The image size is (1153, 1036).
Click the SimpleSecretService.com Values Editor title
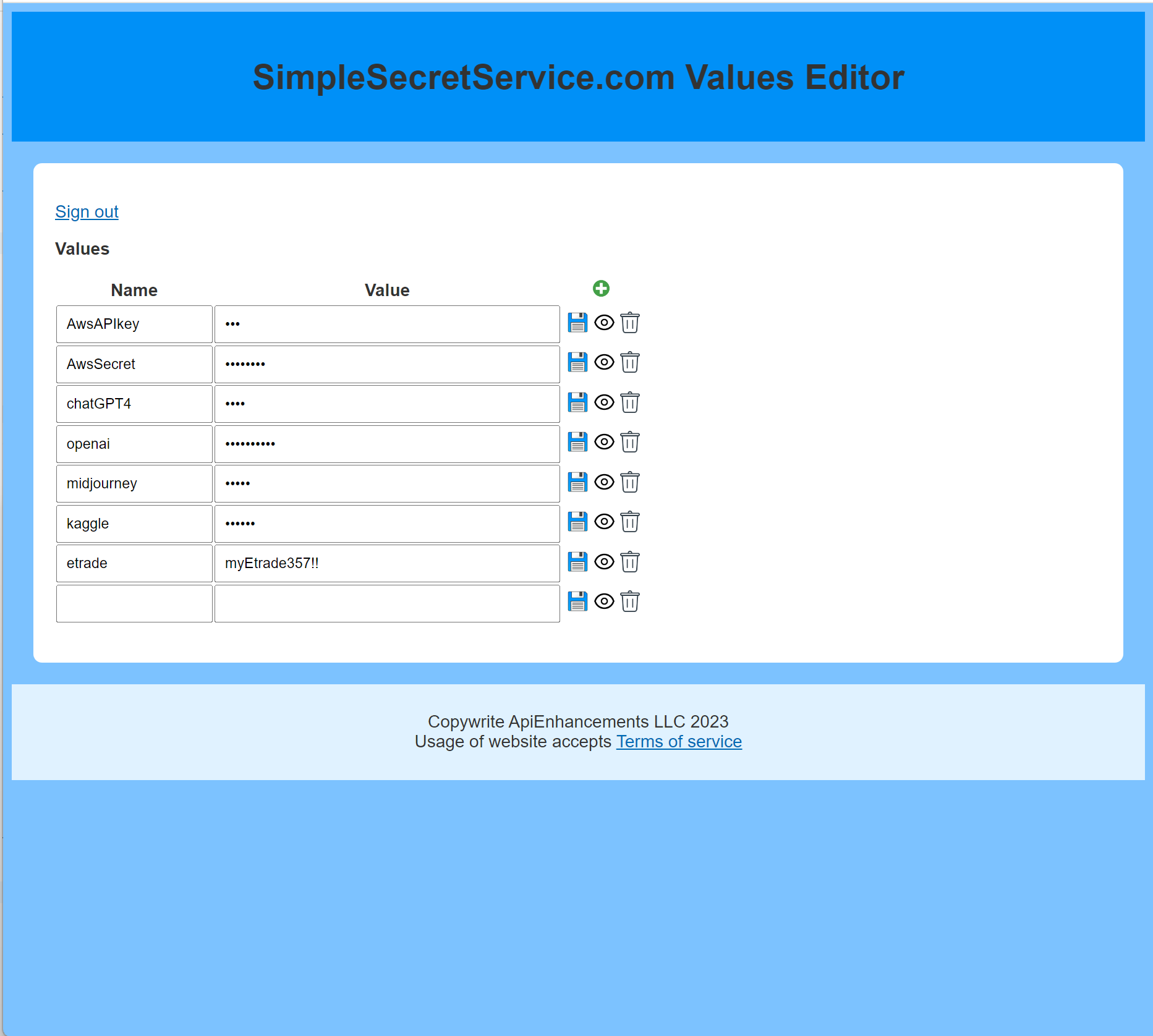[578, 77]
